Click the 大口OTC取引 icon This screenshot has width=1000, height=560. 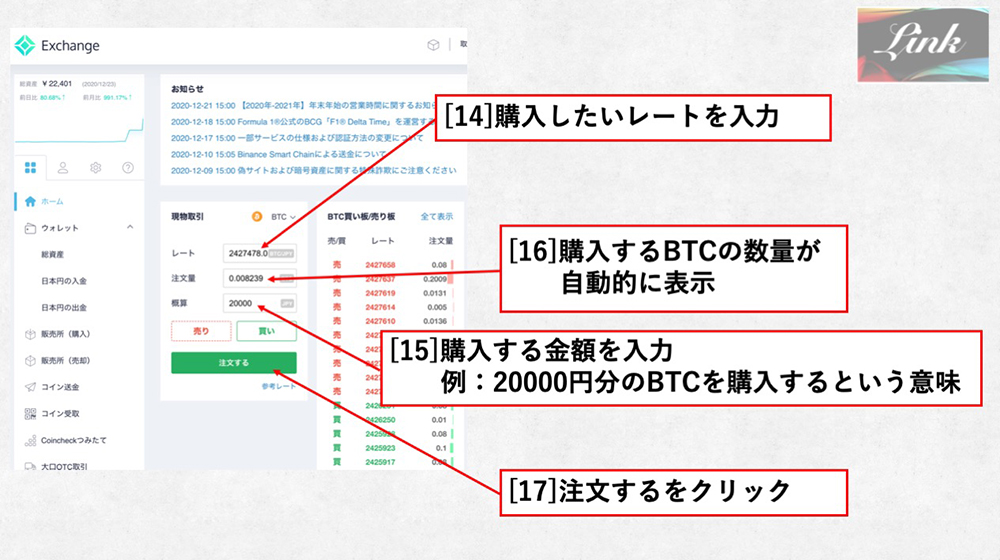click(x=30, y=467)
